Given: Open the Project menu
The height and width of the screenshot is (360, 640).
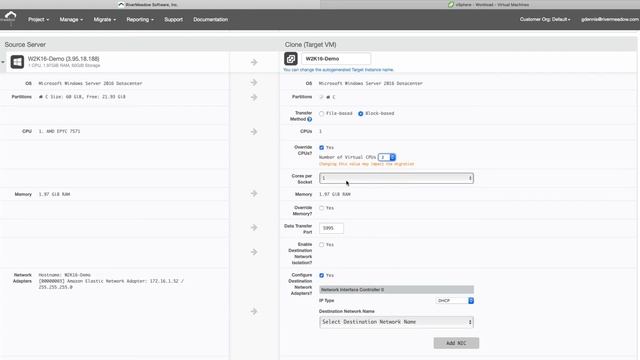Looking at the screenshot, I should [38, 20].
